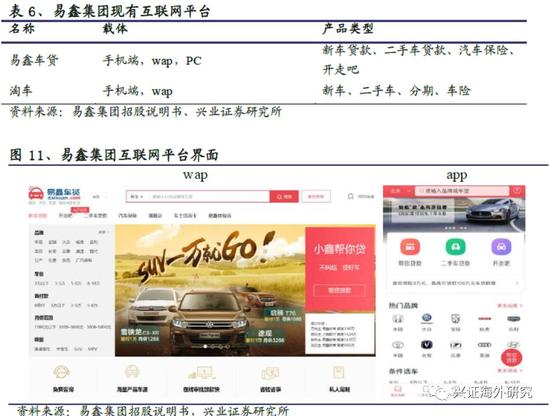Viewport: 550px width, 416px height.
Task: Tap the Honda brand logo in app
Action: pos(397,319)
